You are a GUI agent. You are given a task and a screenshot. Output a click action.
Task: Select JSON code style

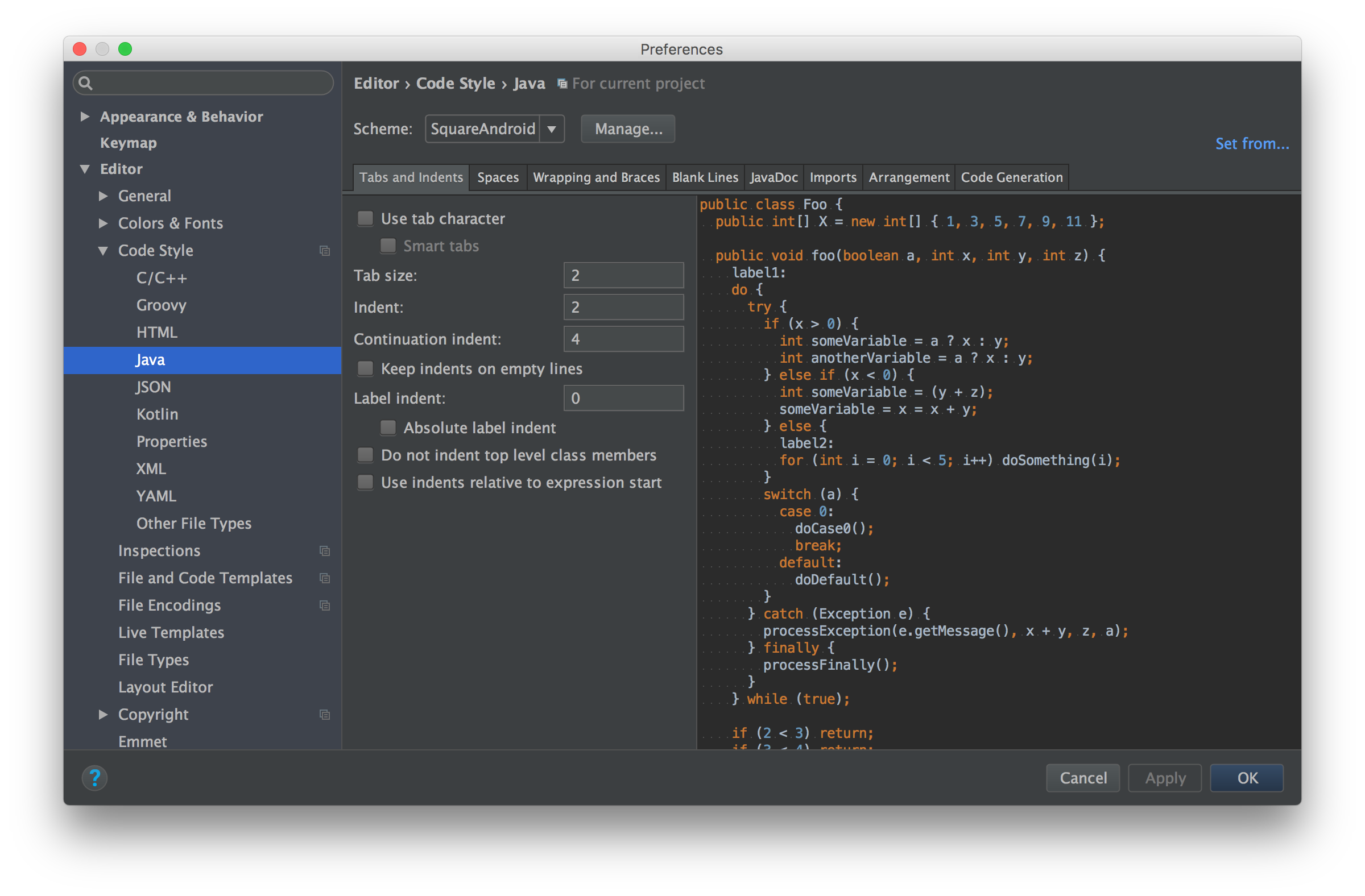click(153, 388)
